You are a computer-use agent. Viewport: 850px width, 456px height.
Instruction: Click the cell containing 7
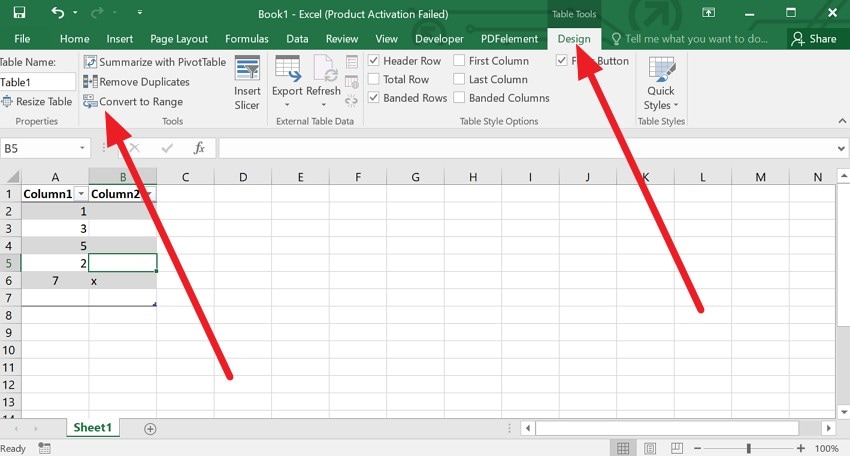point(55,281)
